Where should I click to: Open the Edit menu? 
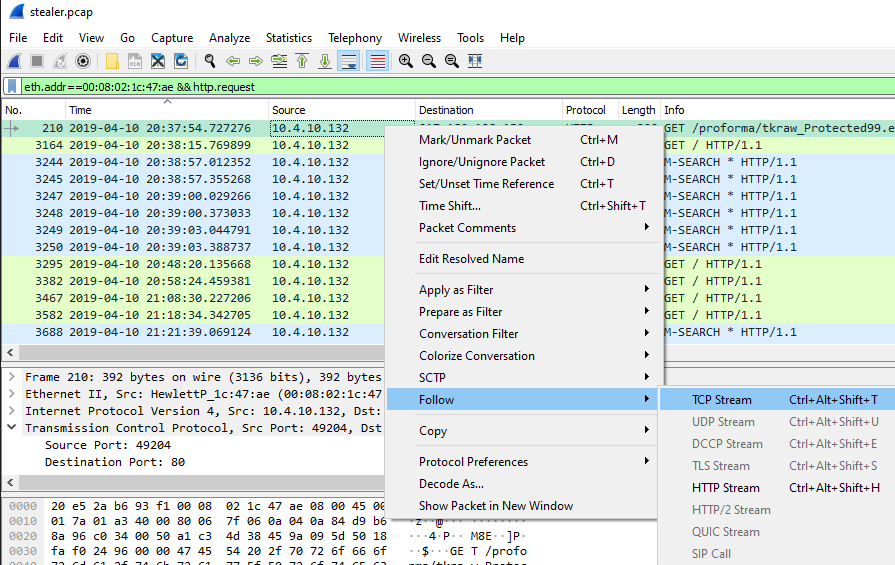tap(53, 38)
